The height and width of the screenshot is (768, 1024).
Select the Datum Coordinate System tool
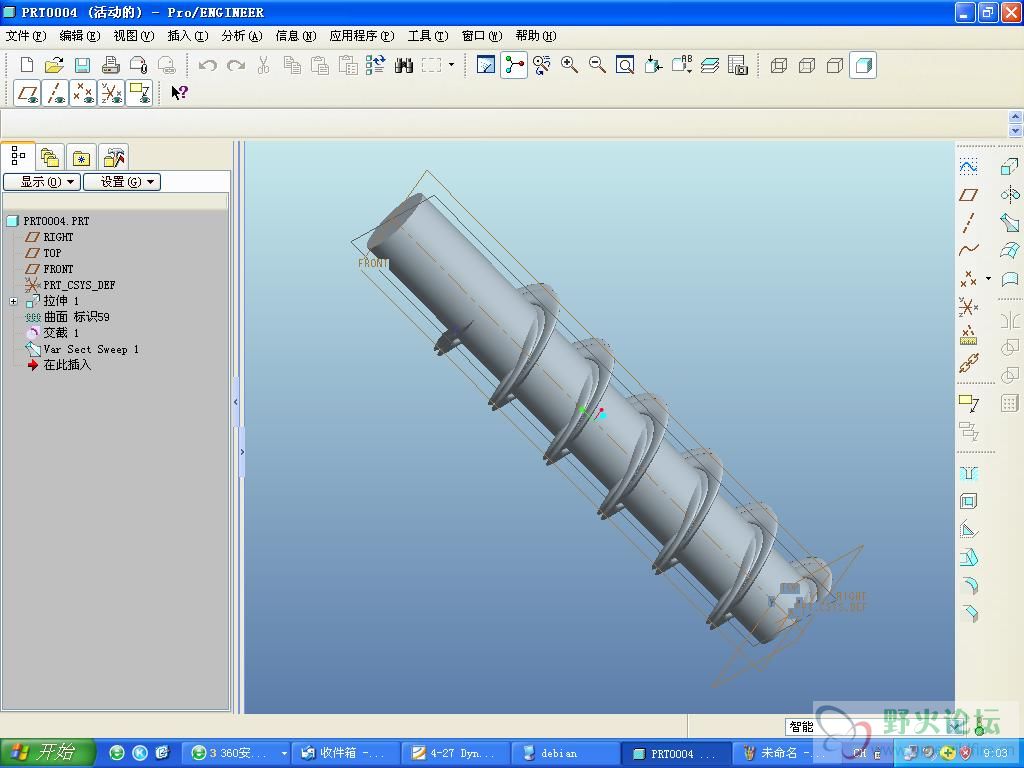(968, 306)
